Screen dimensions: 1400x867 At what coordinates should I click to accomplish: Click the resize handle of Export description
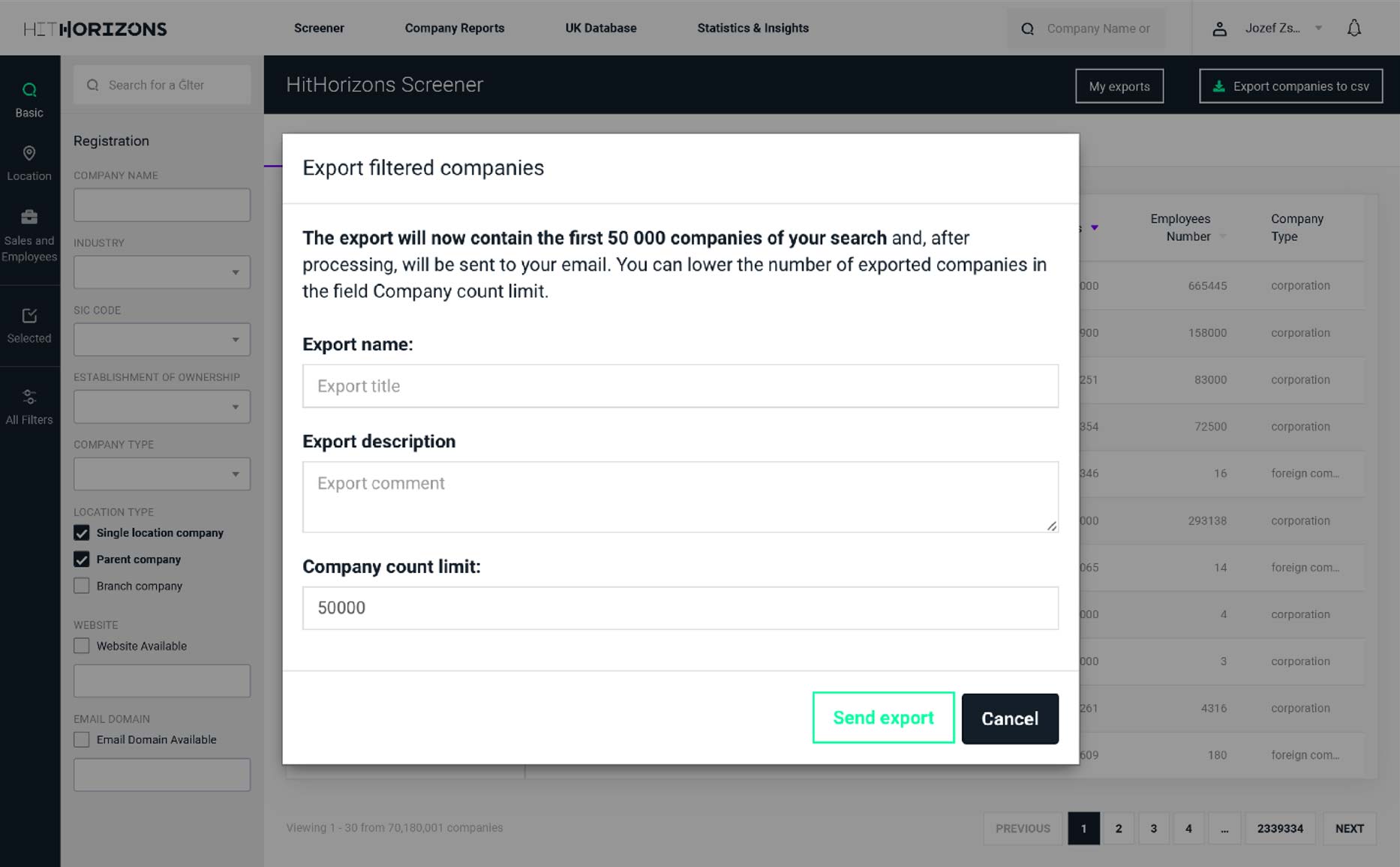pos(1052,526)
